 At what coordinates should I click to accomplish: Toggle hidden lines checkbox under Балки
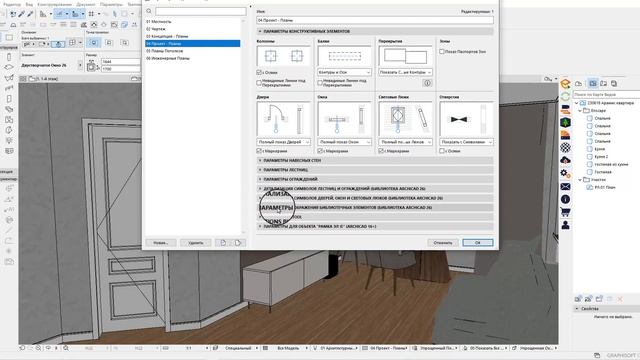coord(320,83)
